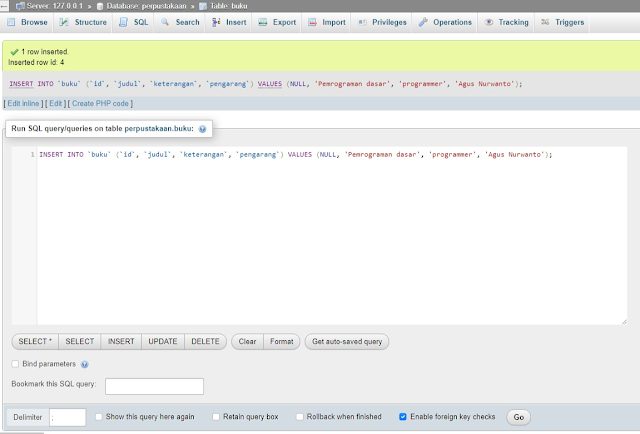Image resolution: width=640 pixels, height=434 pixels.
Task: Click Server: 127.0.0.1 breadcrumb link
Action: coord(54,6)
